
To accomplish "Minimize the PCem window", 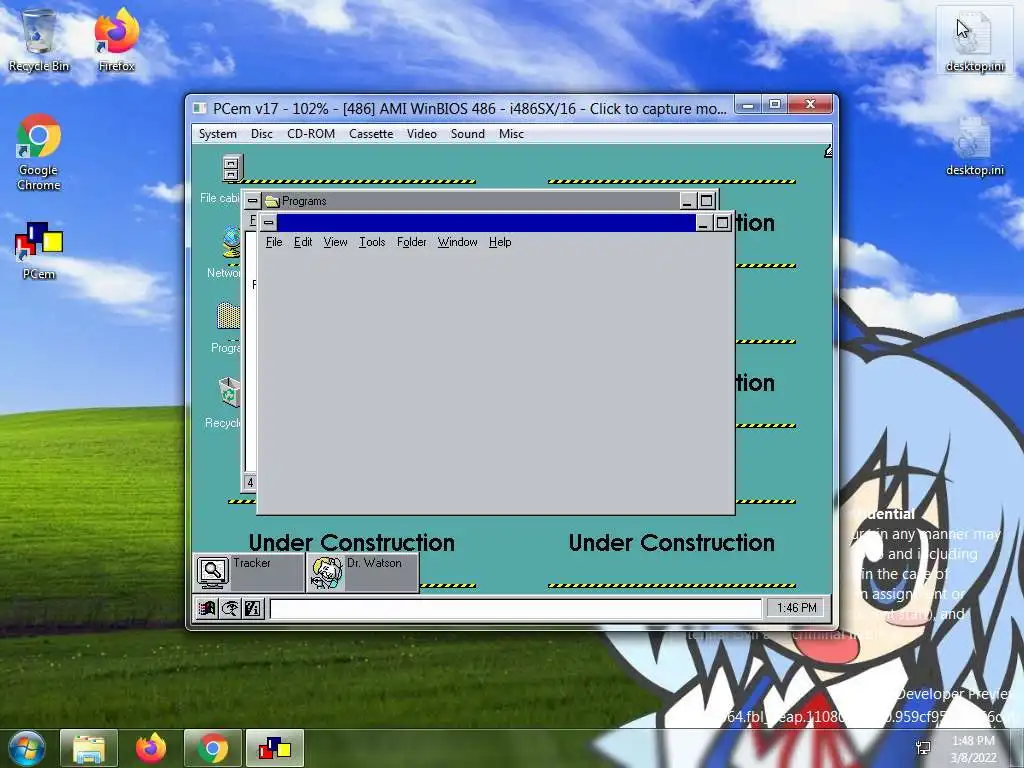I will coord(748,104).
